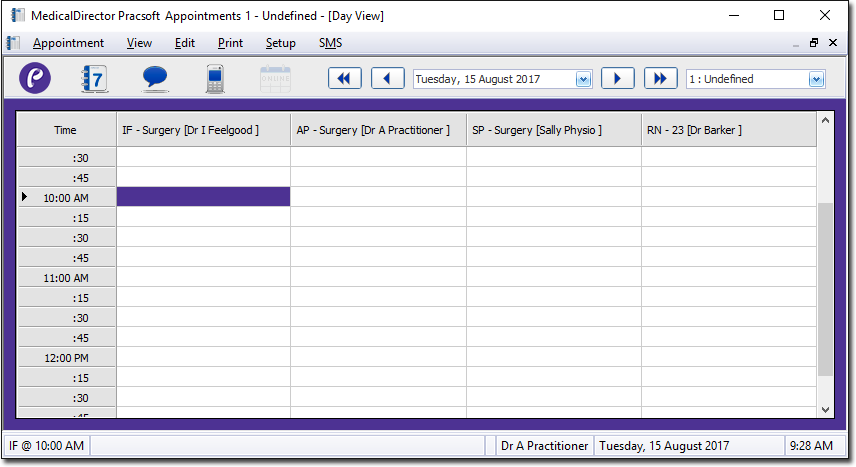Click the 12:00 PM slot in Sally Physio column
Viewport: 856px width, 467px height.
pos(554,357)
